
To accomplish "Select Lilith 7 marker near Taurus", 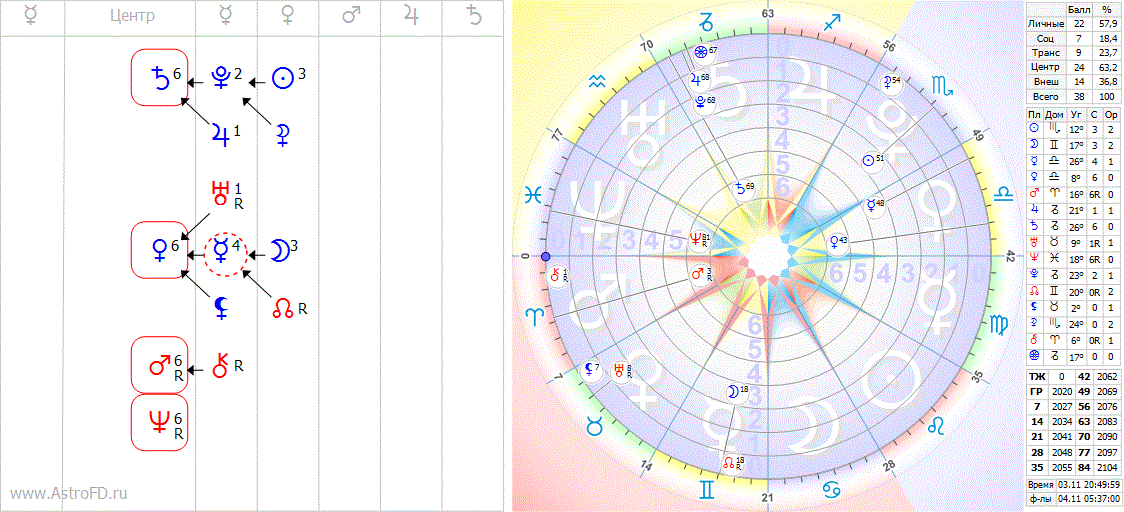I will pos(590,370).
